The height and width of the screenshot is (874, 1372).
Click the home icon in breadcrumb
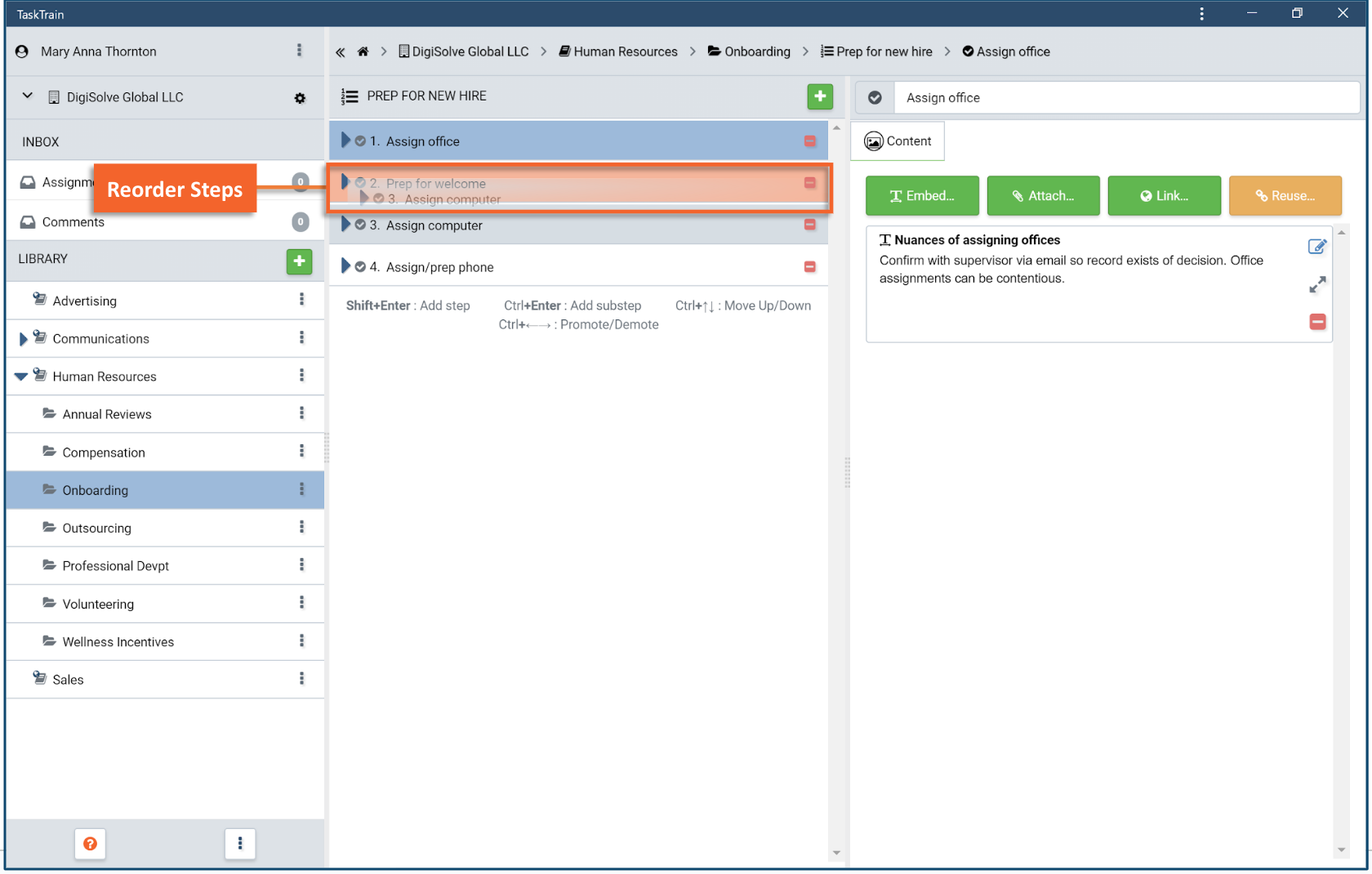[x=363, y=51]
